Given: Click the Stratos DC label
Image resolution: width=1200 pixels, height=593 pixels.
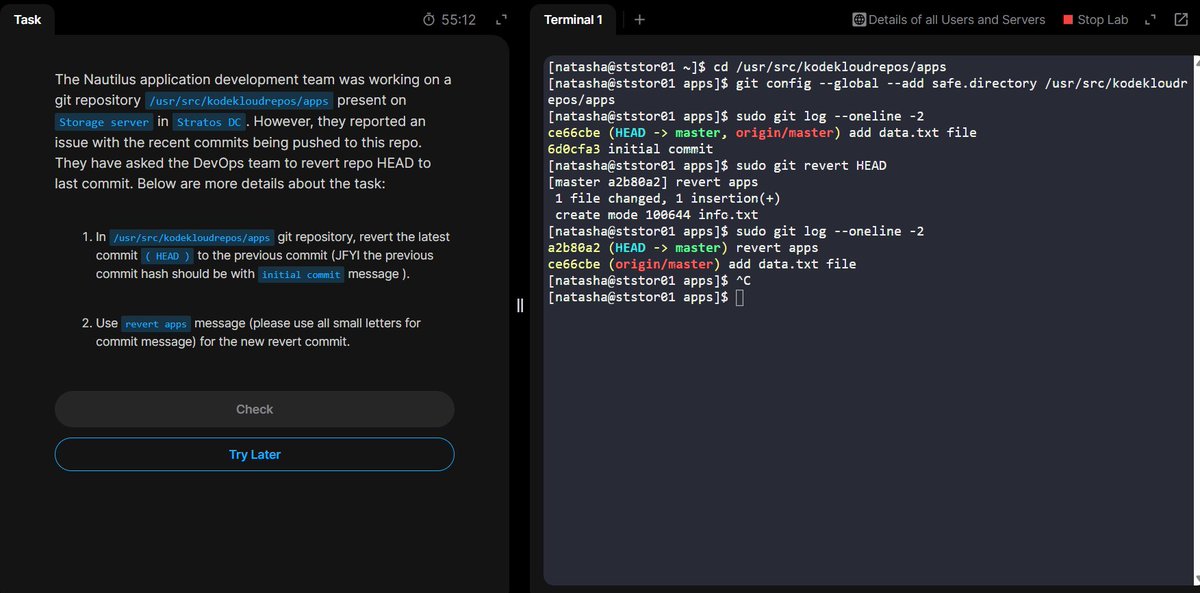Looking at the screenshot, I should 208,122.
